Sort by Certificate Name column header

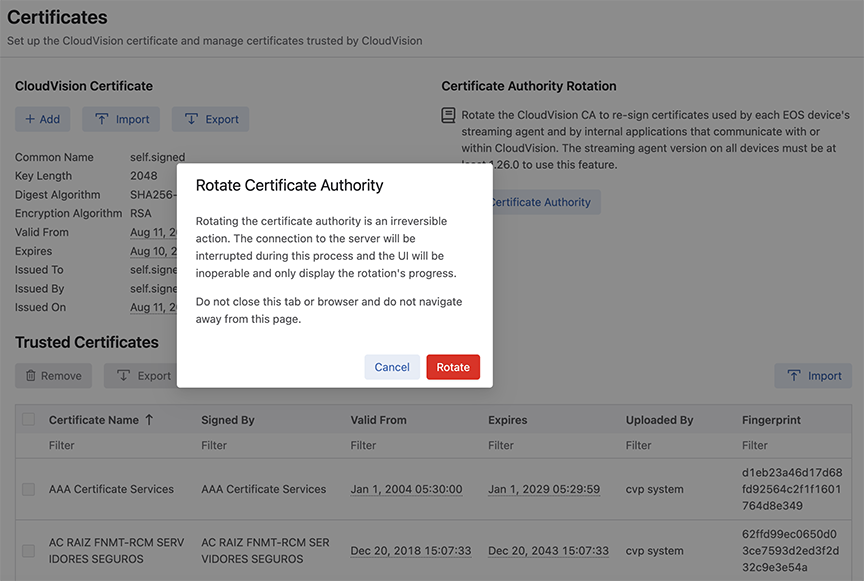pos(94,420)
